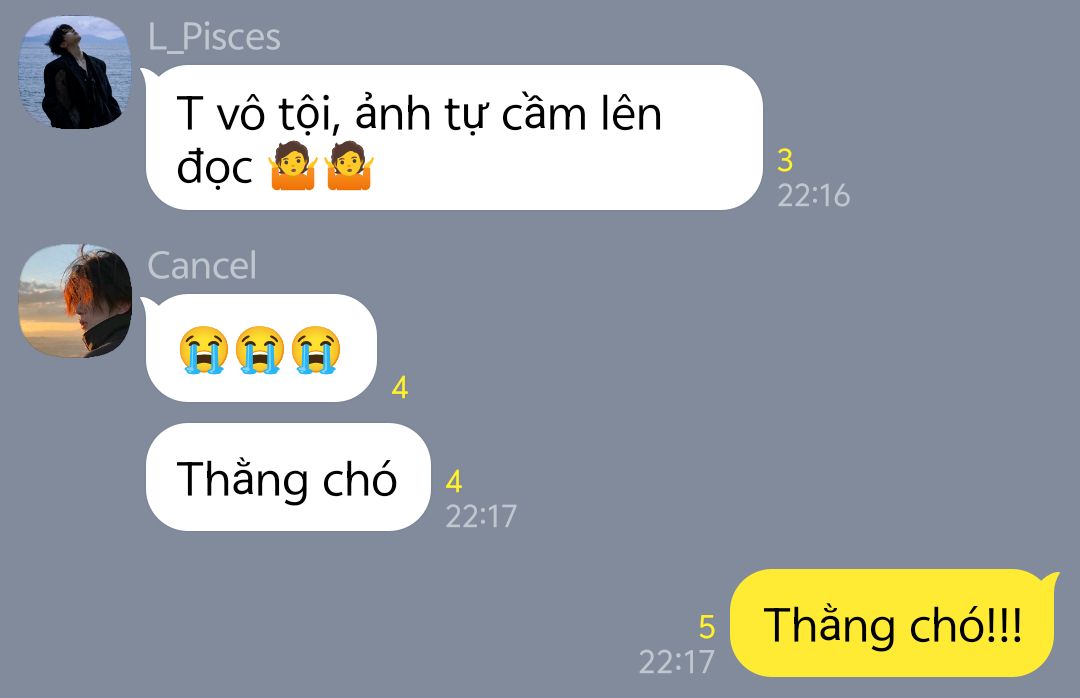This screenshot has width=1080, height=698.
Task: Click the middle crying face emoji
Action: point(260,349)
